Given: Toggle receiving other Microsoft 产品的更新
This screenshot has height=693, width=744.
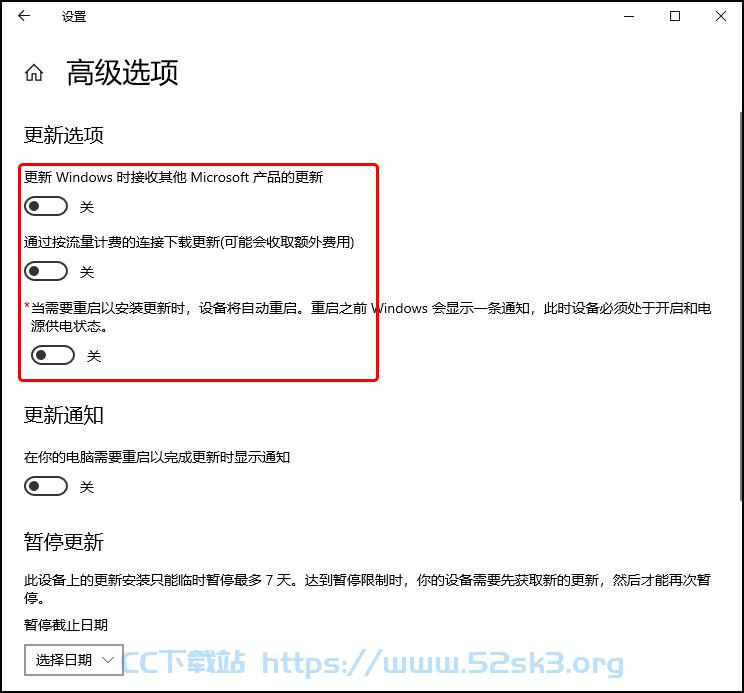Looking at the screenshot, I should [46, 206].
